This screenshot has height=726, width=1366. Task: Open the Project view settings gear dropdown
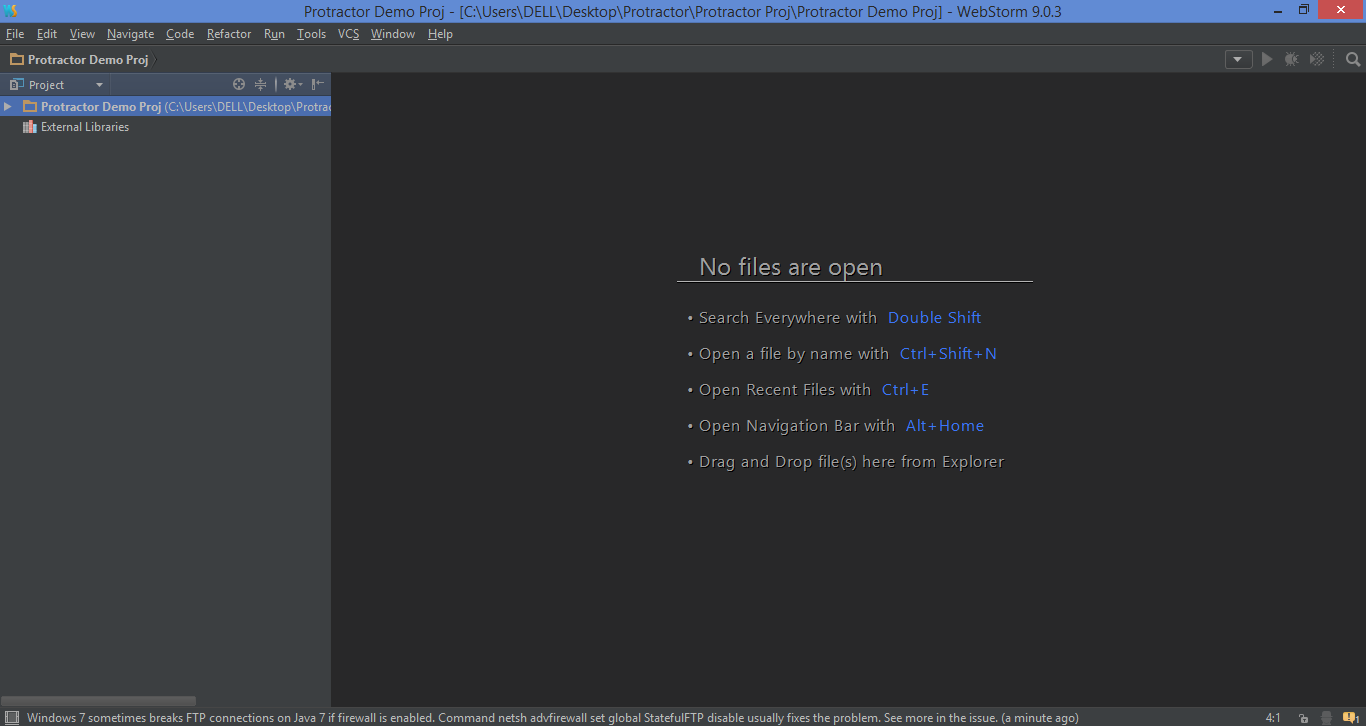[292, 84]
